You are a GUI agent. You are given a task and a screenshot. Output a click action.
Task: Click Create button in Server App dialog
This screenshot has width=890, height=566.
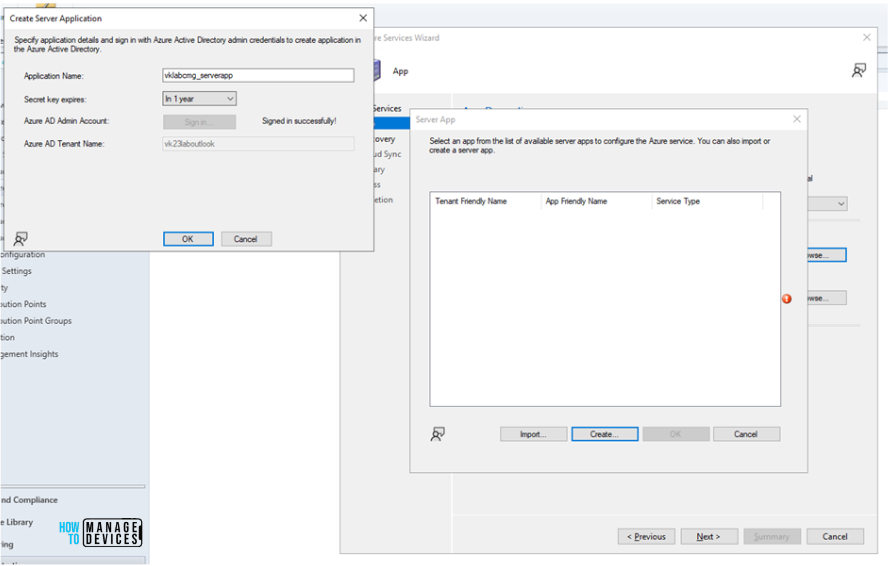pyautogui.click(x=604, y=434)
